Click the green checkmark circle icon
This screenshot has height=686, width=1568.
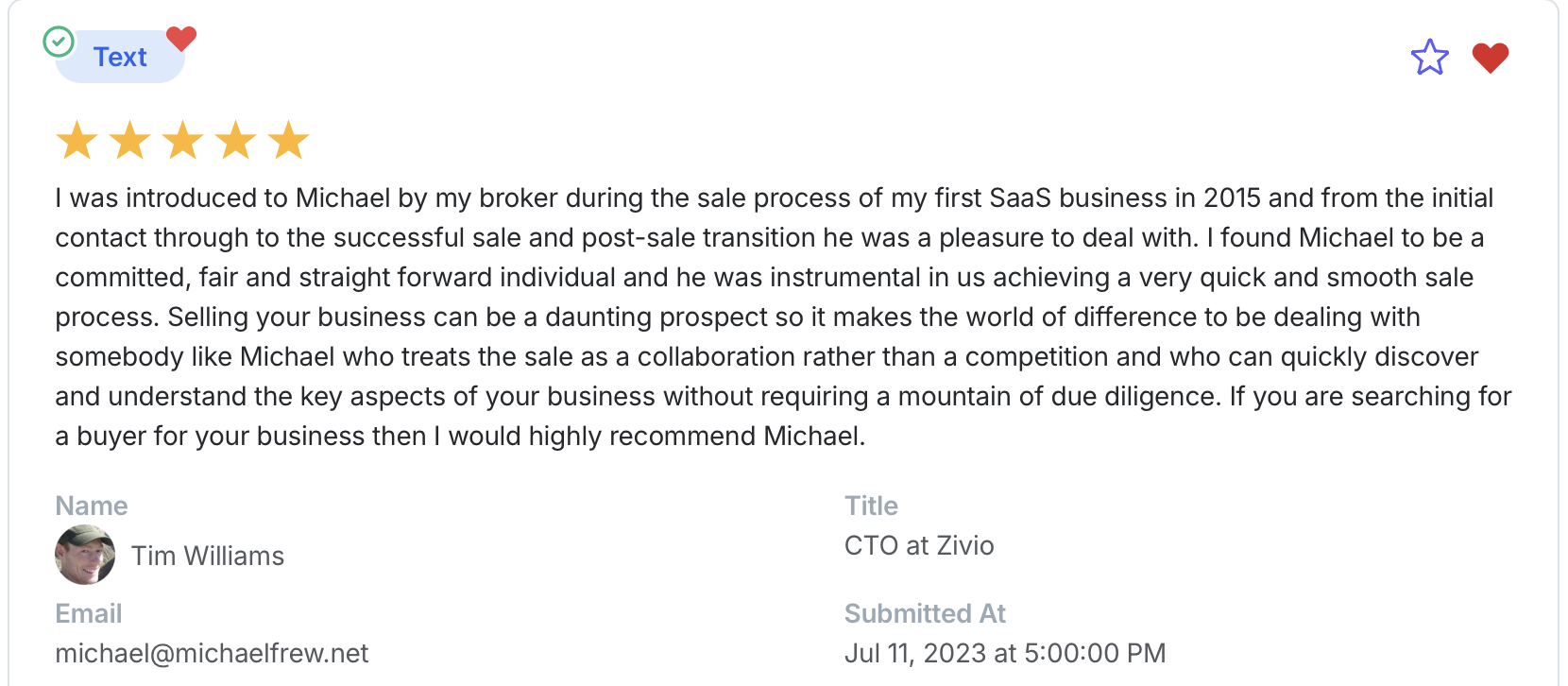59,42
